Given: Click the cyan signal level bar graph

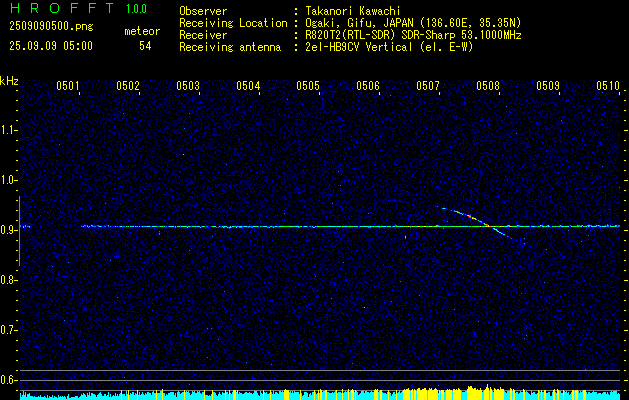Looking at the screenshot, I should 320,394.
